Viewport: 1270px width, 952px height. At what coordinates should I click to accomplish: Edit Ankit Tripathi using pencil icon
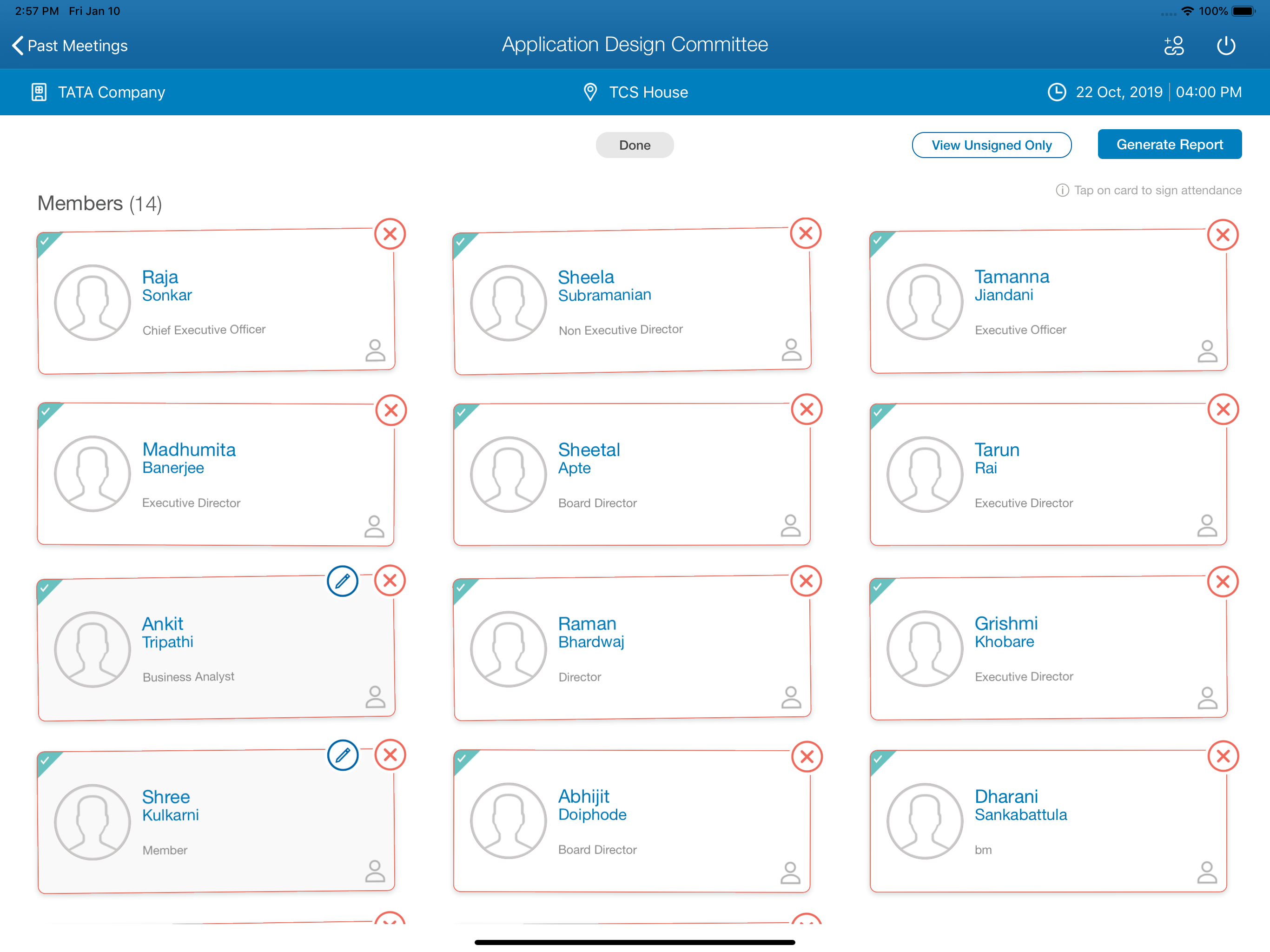tap(343, 581)
